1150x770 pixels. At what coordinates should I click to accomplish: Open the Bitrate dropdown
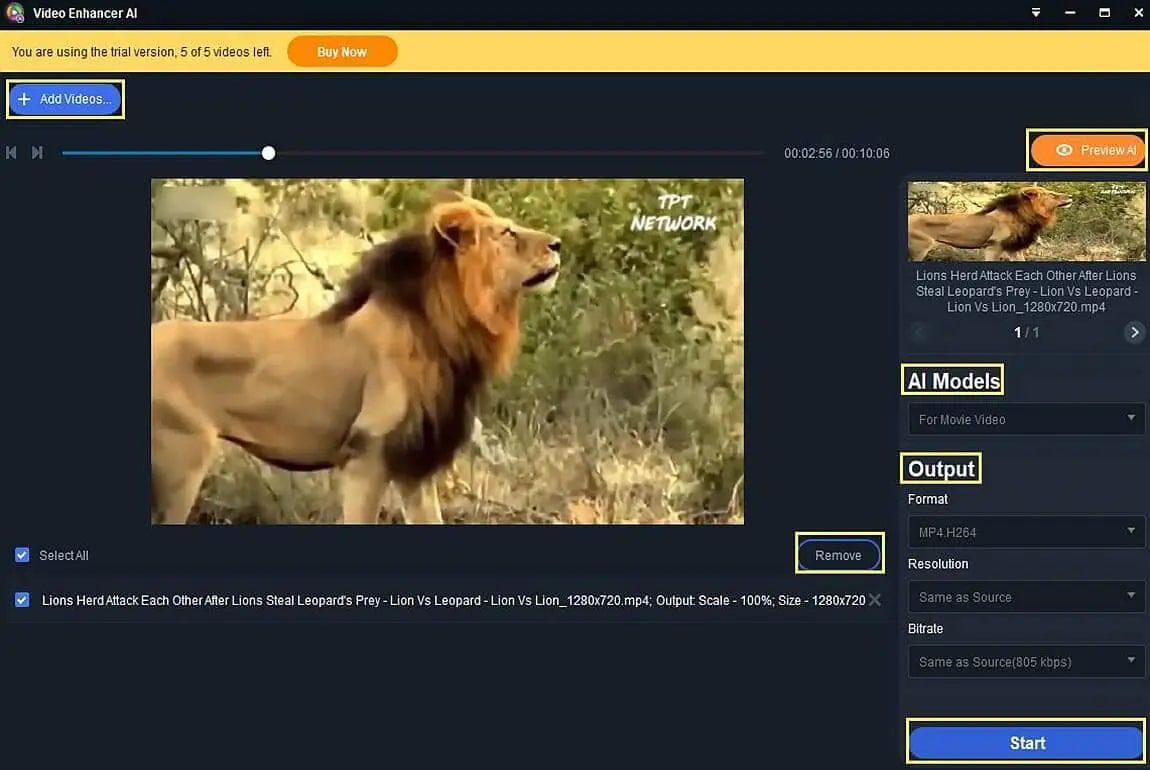(1025, 661)
